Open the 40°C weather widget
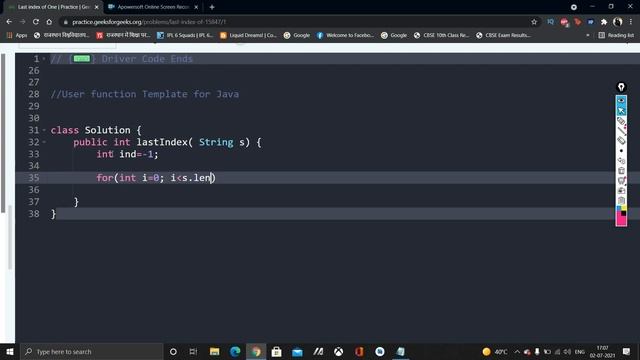 pyautogui.click(x=495, y=351)
